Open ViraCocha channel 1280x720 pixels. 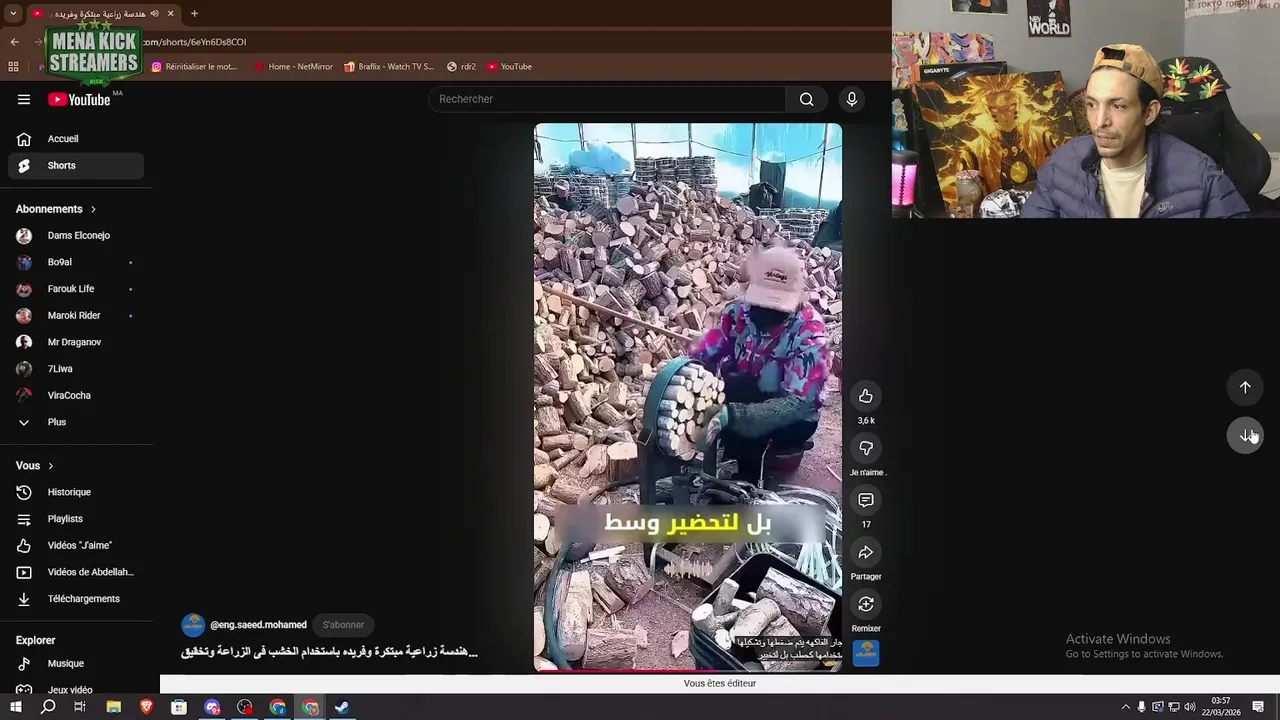pos(76,396)
